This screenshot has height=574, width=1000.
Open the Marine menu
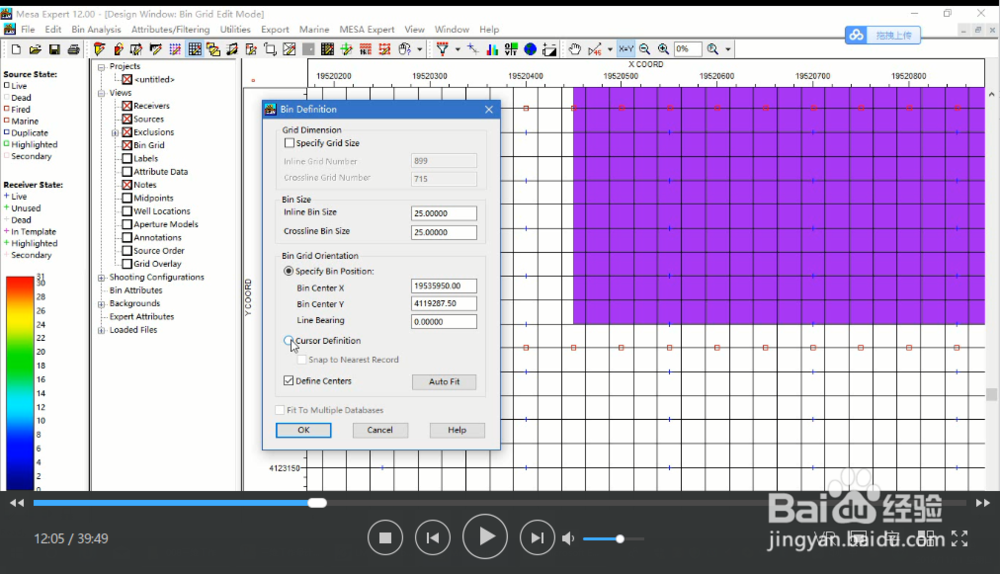click(314, 29)
